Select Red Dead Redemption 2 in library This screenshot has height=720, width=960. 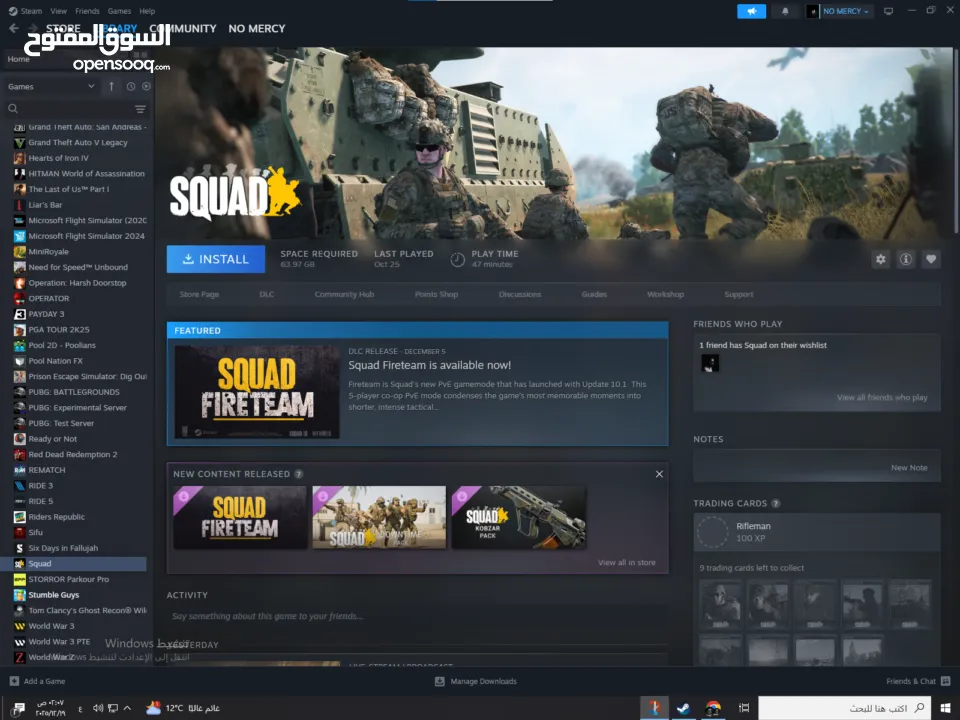tap(72, 454)
